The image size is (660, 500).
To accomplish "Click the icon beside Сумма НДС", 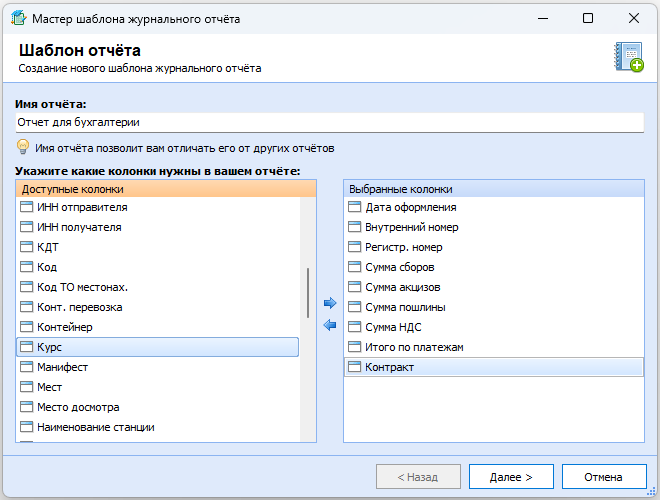I will (354, 327).
